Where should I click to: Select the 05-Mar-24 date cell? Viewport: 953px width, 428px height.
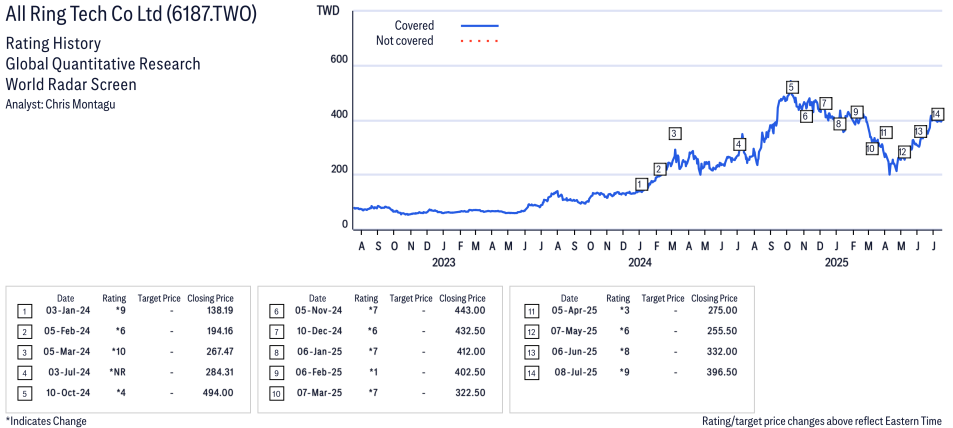(68, 351)
